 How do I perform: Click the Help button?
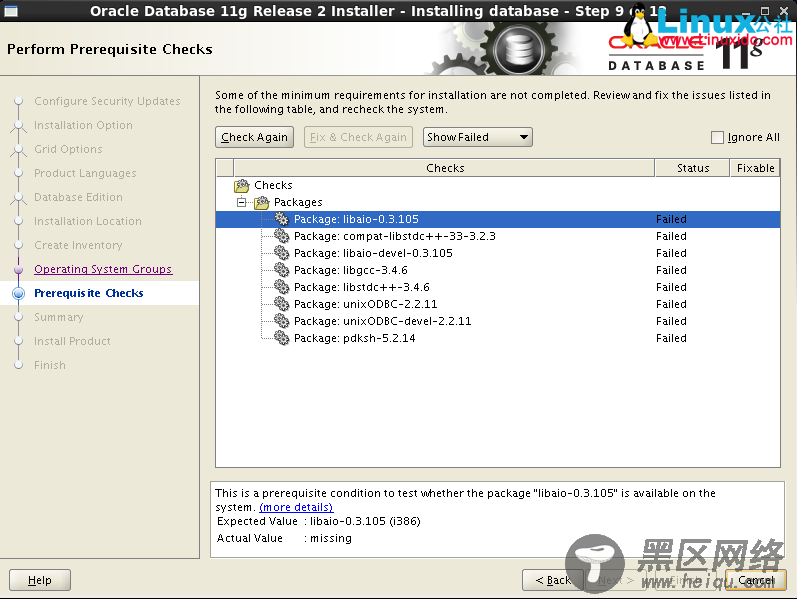pos(40,580)
